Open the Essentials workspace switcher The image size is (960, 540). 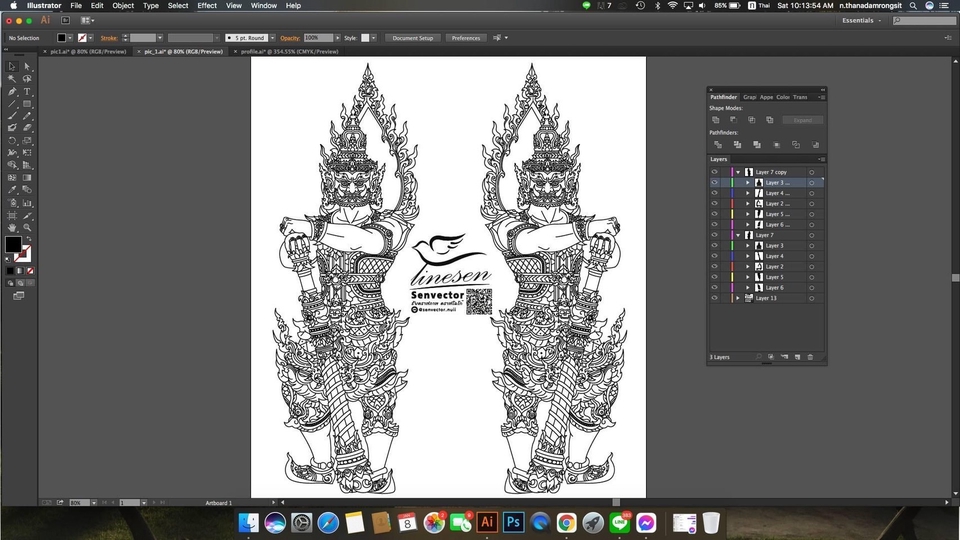tap(861, 21)
